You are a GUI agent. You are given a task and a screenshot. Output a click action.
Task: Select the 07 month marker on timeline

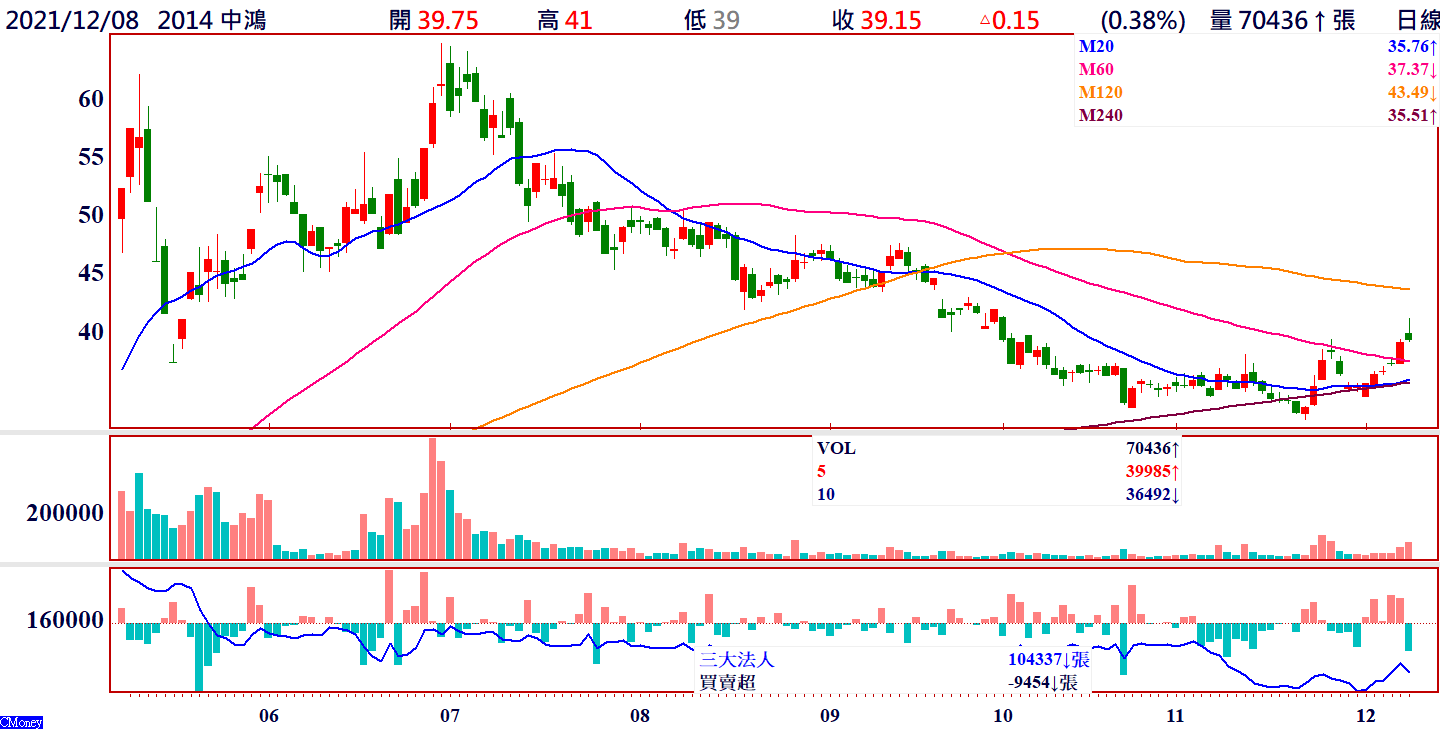pyautogui.click(x=449, y=716)
